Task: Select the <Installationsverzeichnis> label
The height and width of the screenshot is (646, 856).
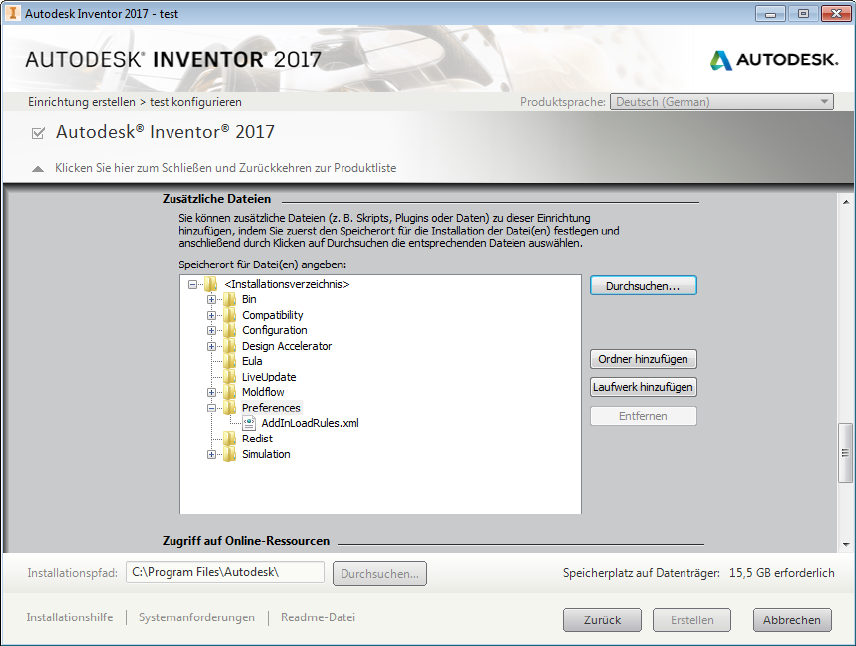Action: (287, 284)
